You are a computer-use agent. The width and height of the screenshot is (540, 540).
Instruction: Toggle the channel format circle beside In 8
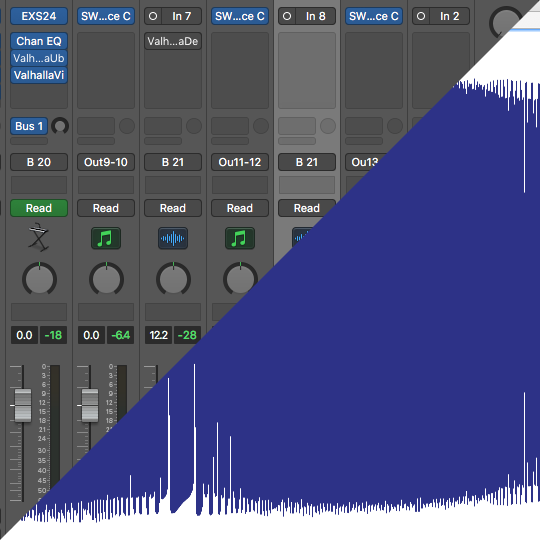(x=287, y=16)
